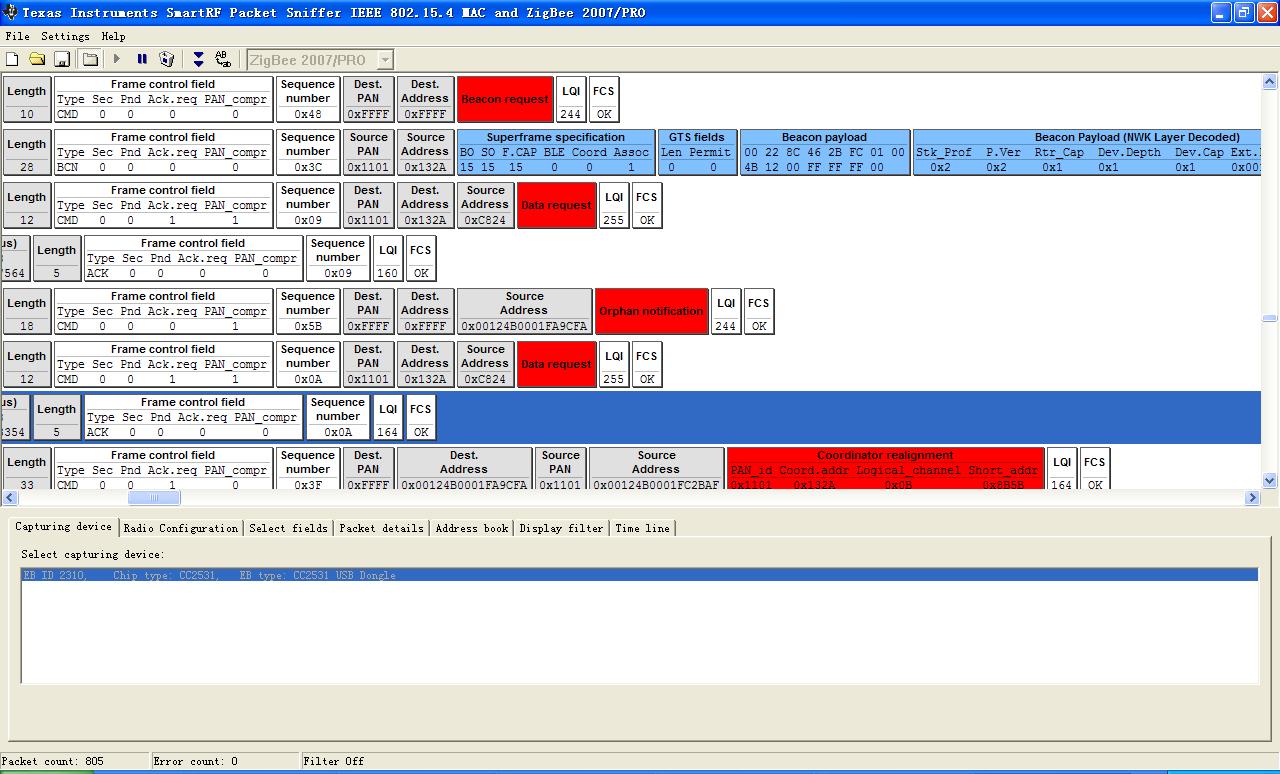Viewport: 1280px width, 774px height.
Task: Click 'Error count: 0' in status bar
Action: coord(196,761)
